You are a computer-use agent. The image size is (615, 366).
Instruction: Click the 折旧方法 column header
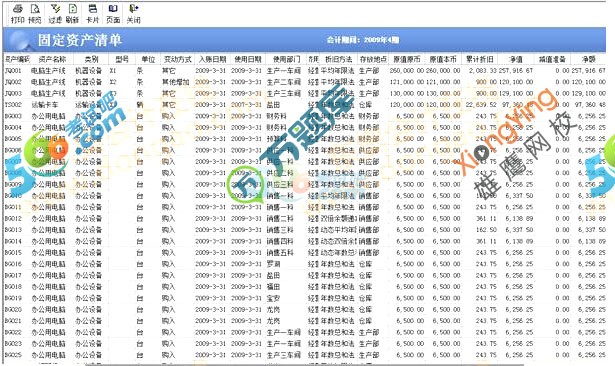click(338, 59)
